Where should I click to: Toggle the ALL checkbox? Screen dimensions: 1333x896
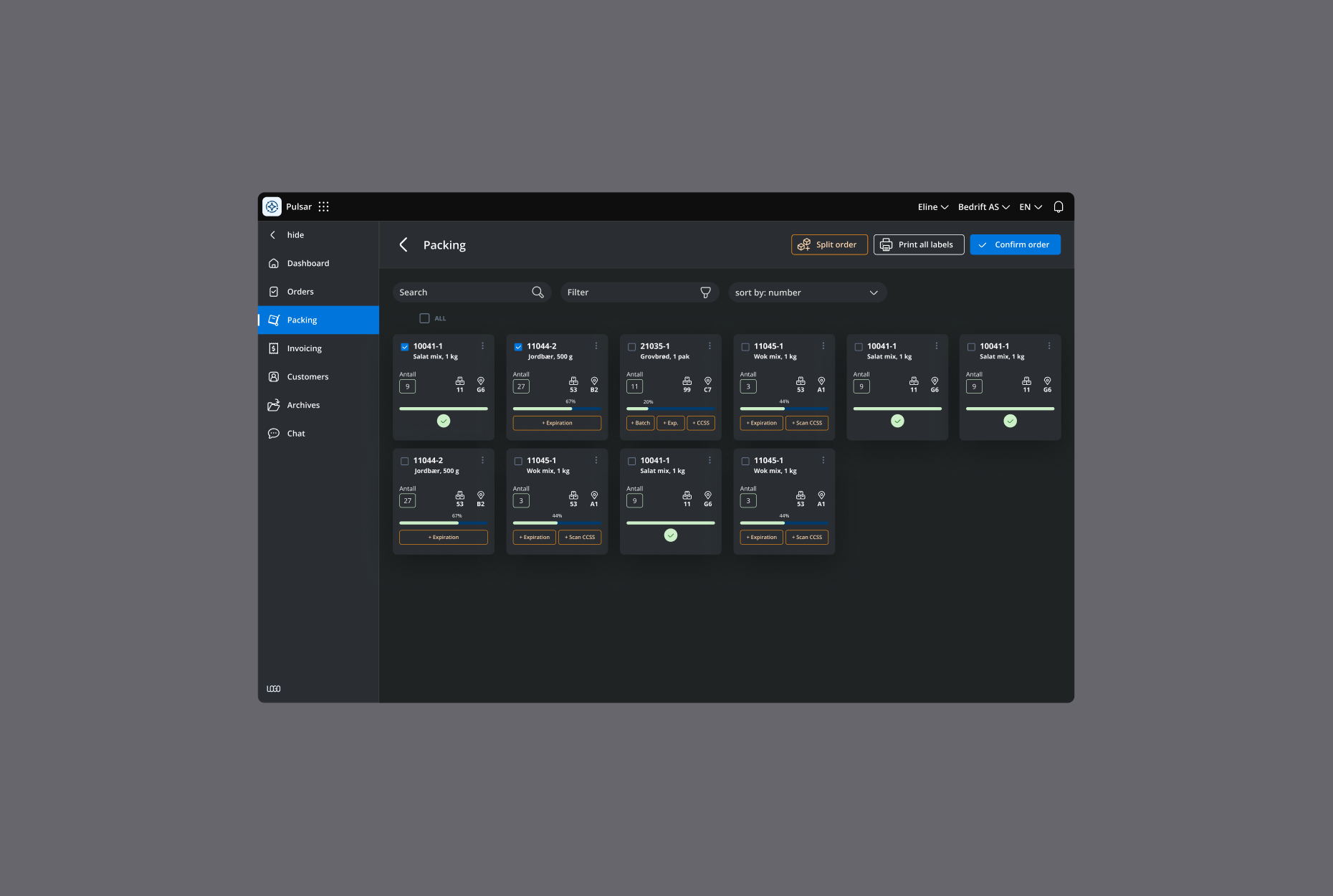pos(424,318)
